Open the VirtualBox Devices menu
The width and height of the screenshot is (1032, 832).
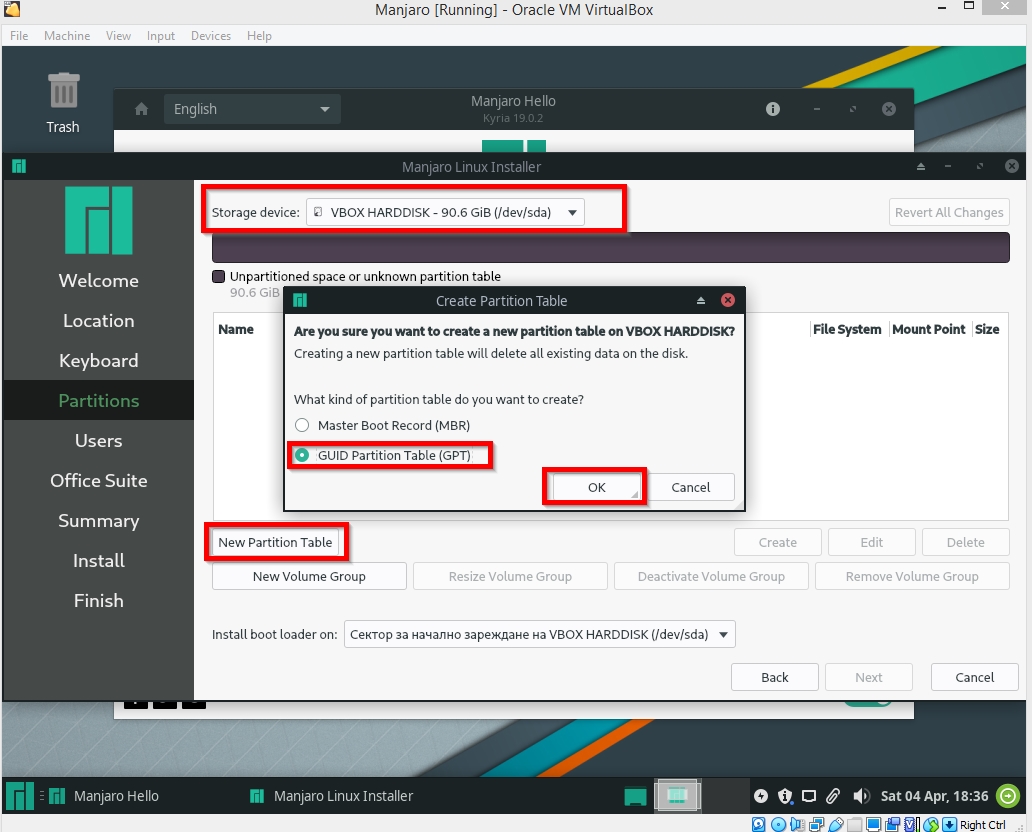211,36
